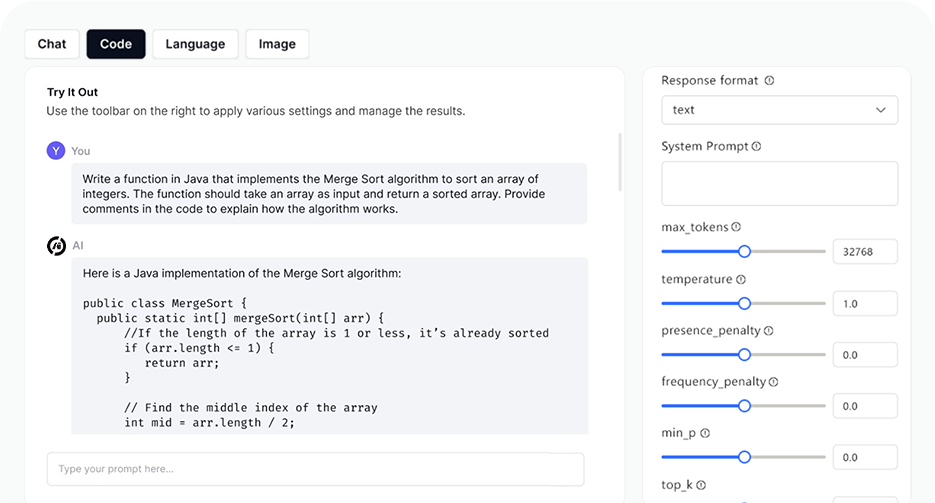This screenshot has width=935, height=503.
Task: Click the max_tokens value field 32768
Action: click(x=864, y=252)
